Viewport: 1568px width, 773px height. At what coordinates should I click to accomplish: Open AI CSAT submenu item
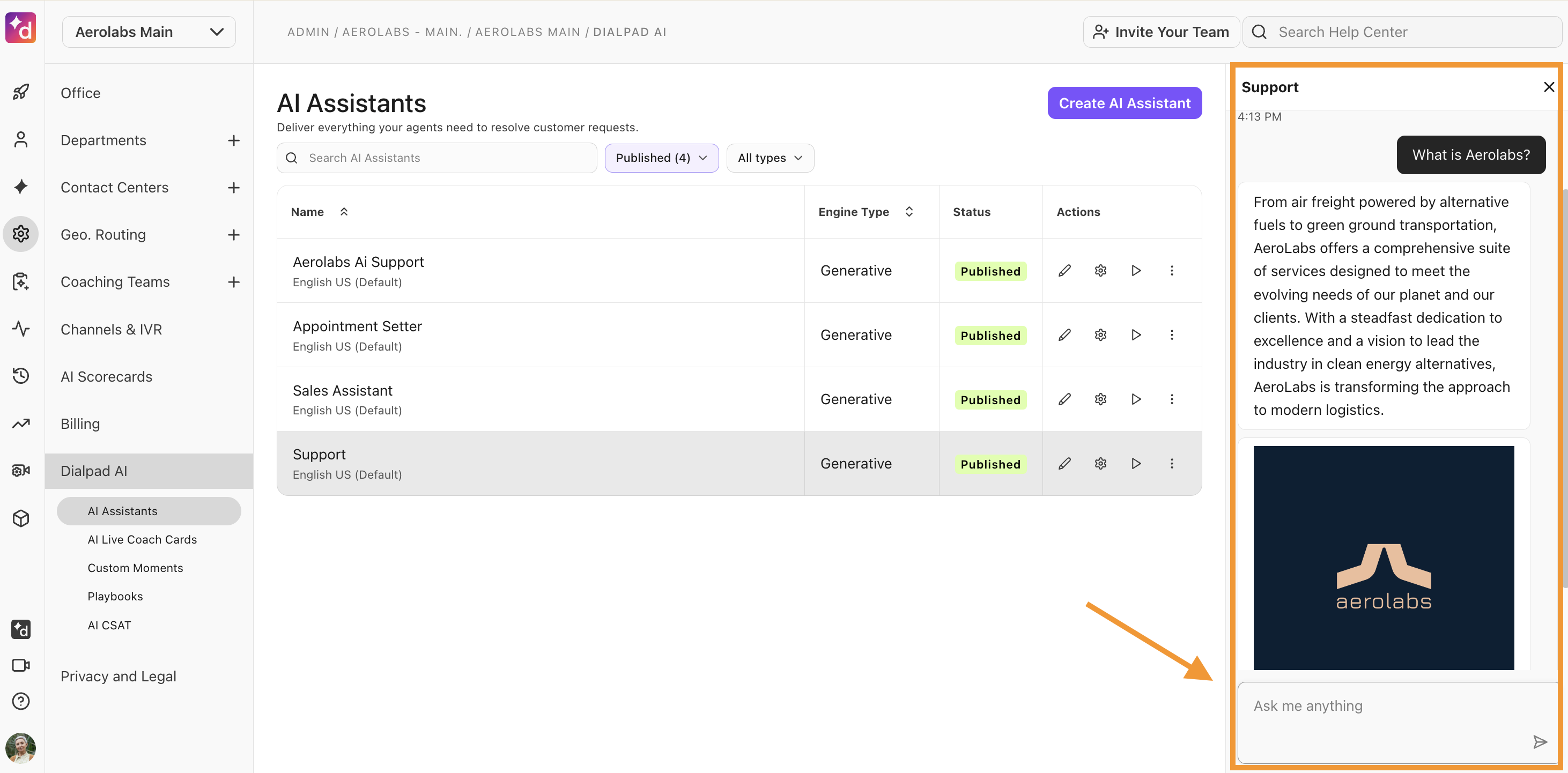pyautogui.click(x=109, y=625)
